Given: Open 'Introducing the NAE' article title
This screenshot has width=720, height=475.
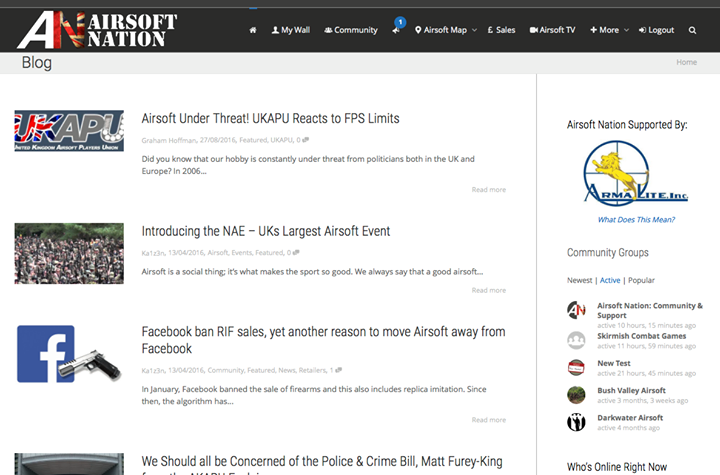Looking at the screenshot, I should pos(266,231).
